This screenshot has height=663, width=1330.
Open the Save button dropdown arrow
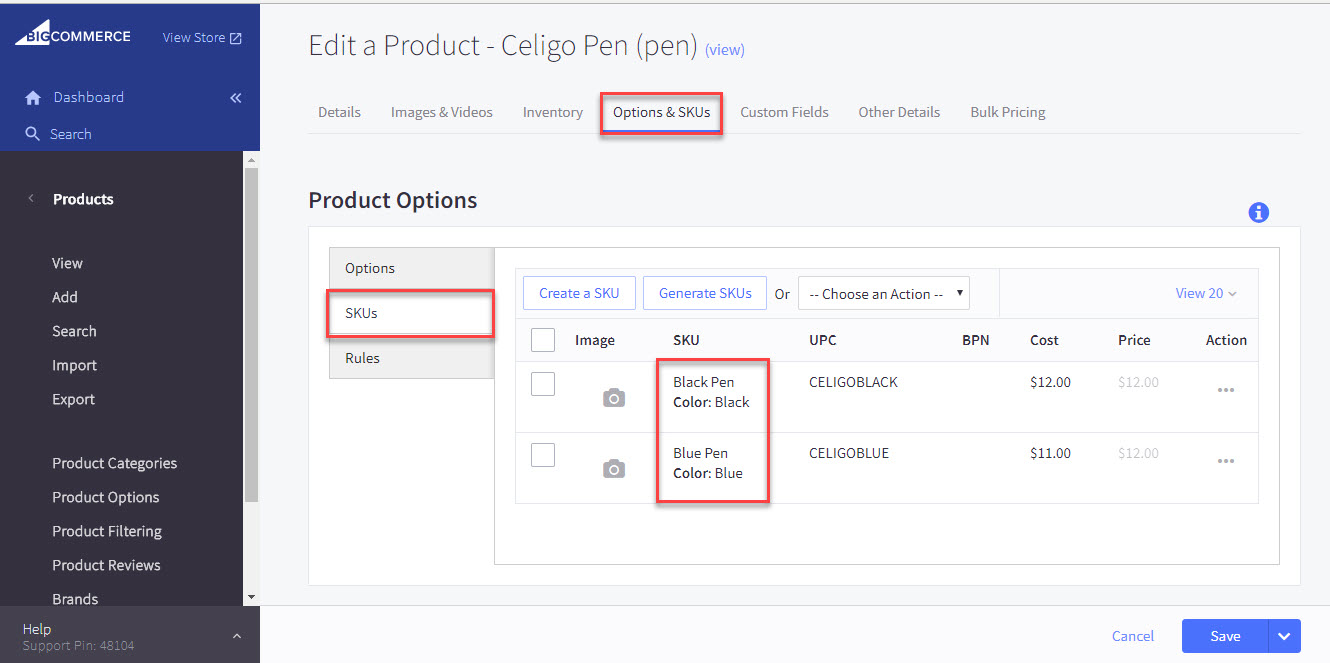point(1285,636)
